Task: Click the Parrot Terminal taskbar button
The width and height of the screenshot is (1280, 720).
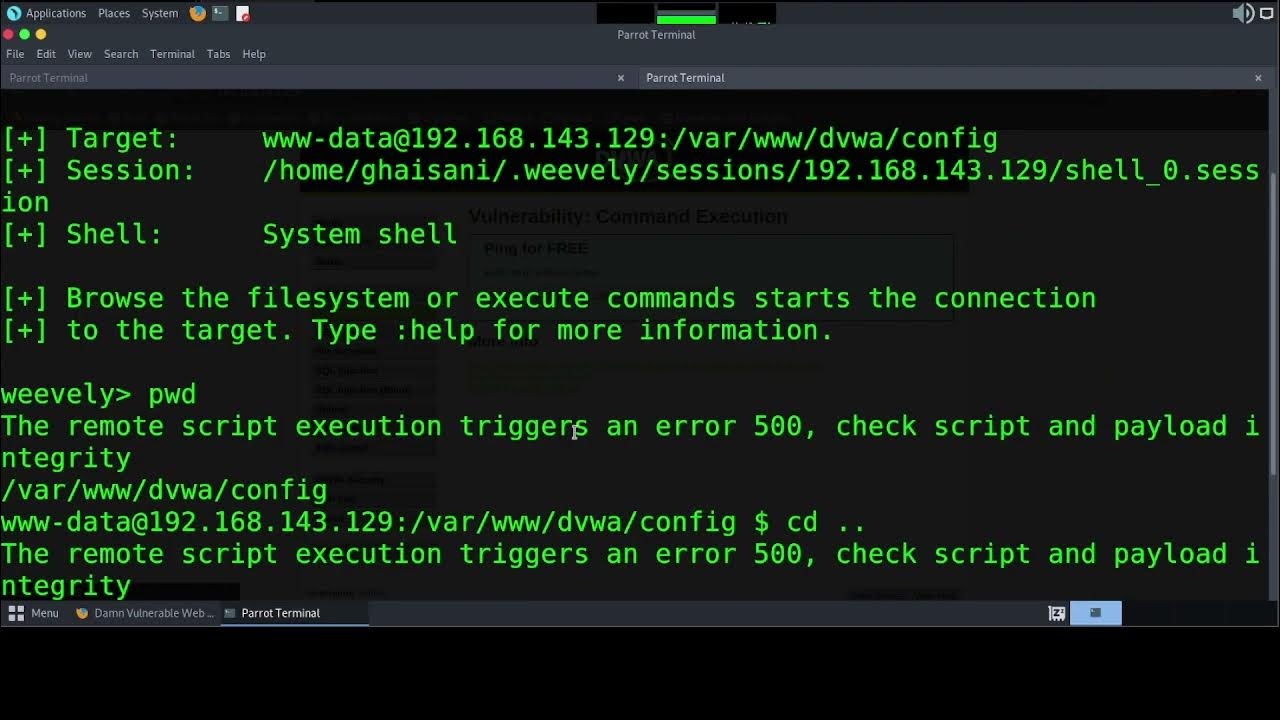Action: [x=272, y=613]
